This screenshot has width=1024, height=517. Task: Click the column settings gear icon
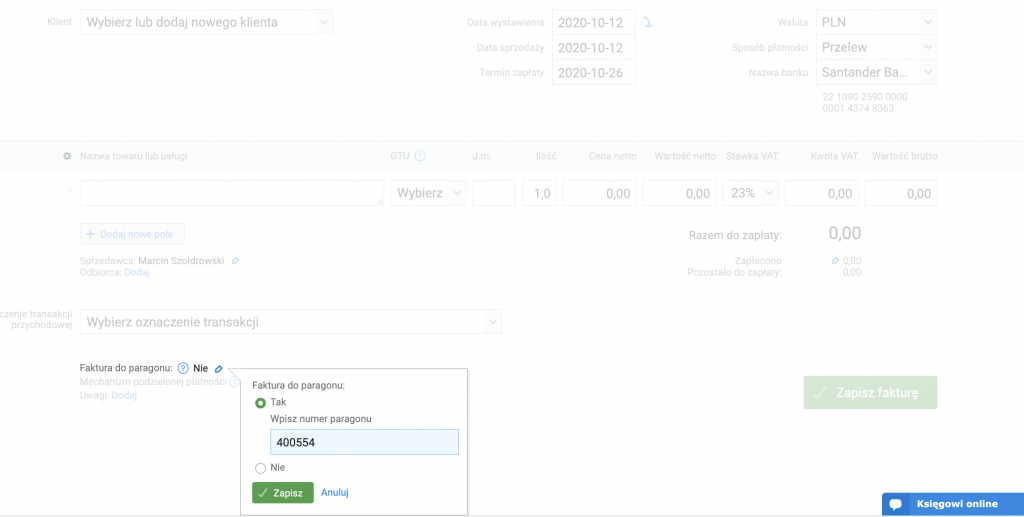(x=67, y=156)
